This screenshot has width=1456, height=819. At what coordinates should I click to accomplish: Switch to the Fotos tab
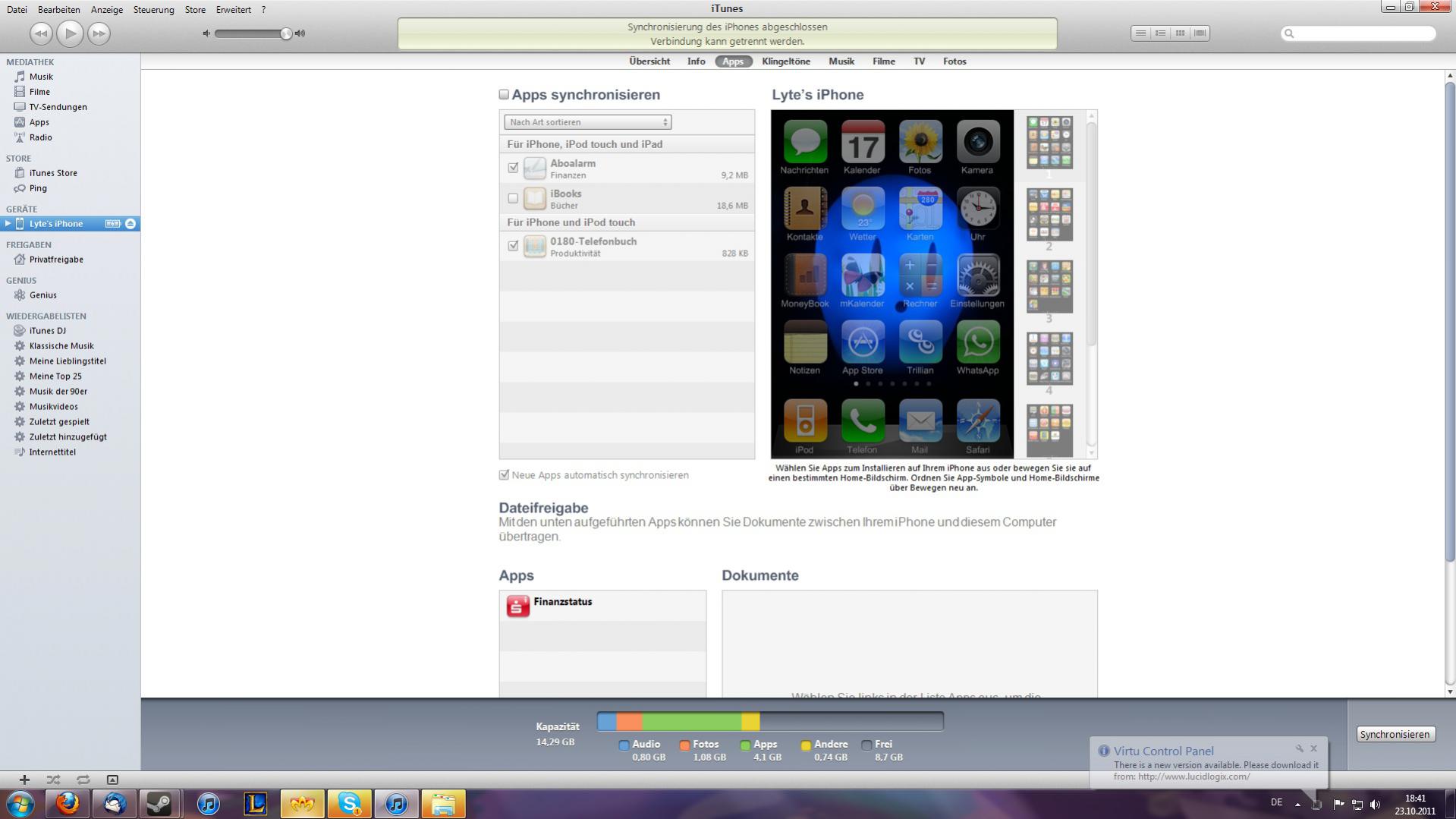click(954, 61)
